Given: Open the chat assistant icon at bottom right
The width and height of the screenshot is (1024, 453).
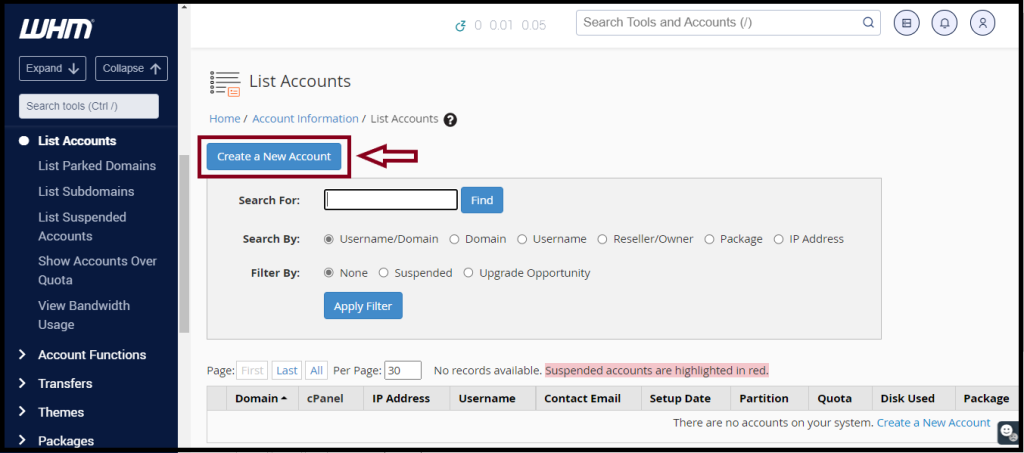Looking at the screenshot, I should click(x=1008, y=432).
